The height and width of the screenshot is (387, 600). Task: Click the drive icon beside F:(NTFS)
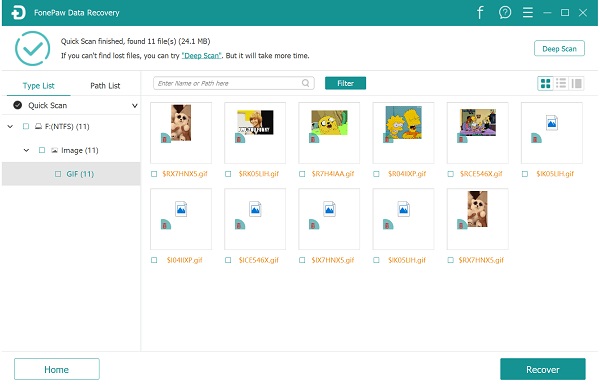coord(38,126)
